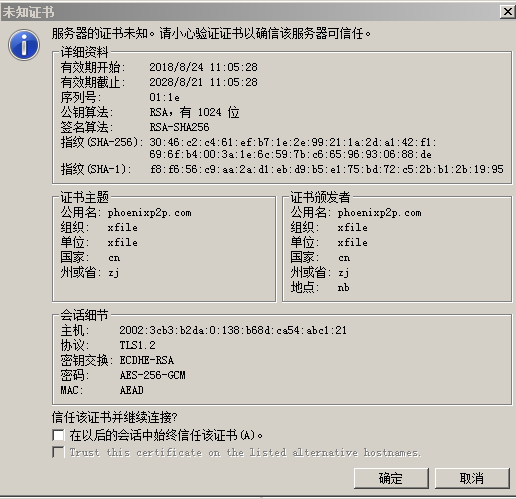Cancel the connection with 取消 button
Viewport: 516px width, 499px height.
(472, 479)
